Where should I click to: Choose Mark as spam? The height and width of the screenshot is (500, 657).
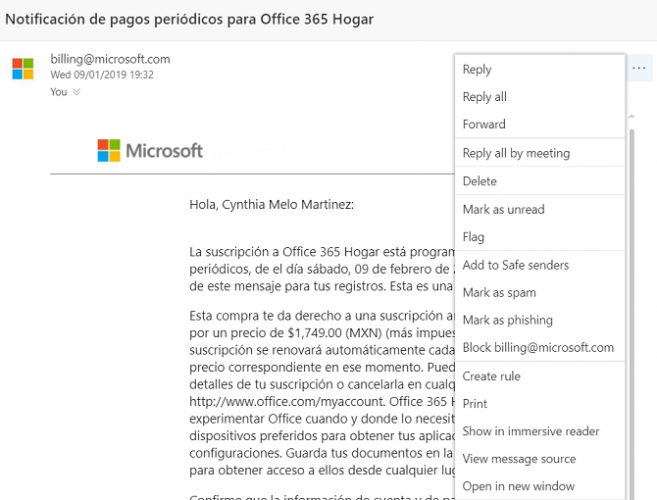click(x=540, y=293)
